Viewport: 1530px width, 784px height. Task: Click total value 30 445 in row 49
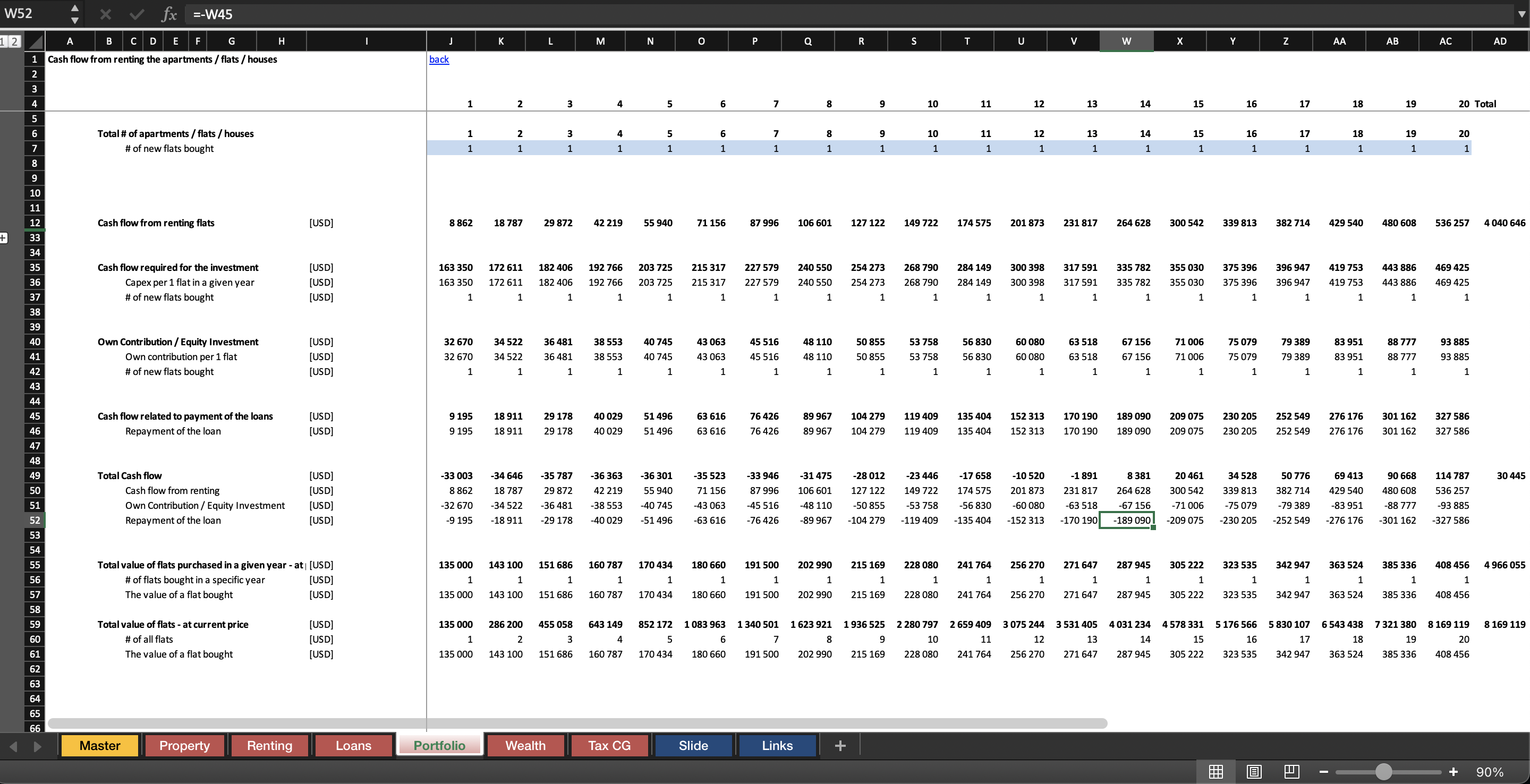point(1511,475)
